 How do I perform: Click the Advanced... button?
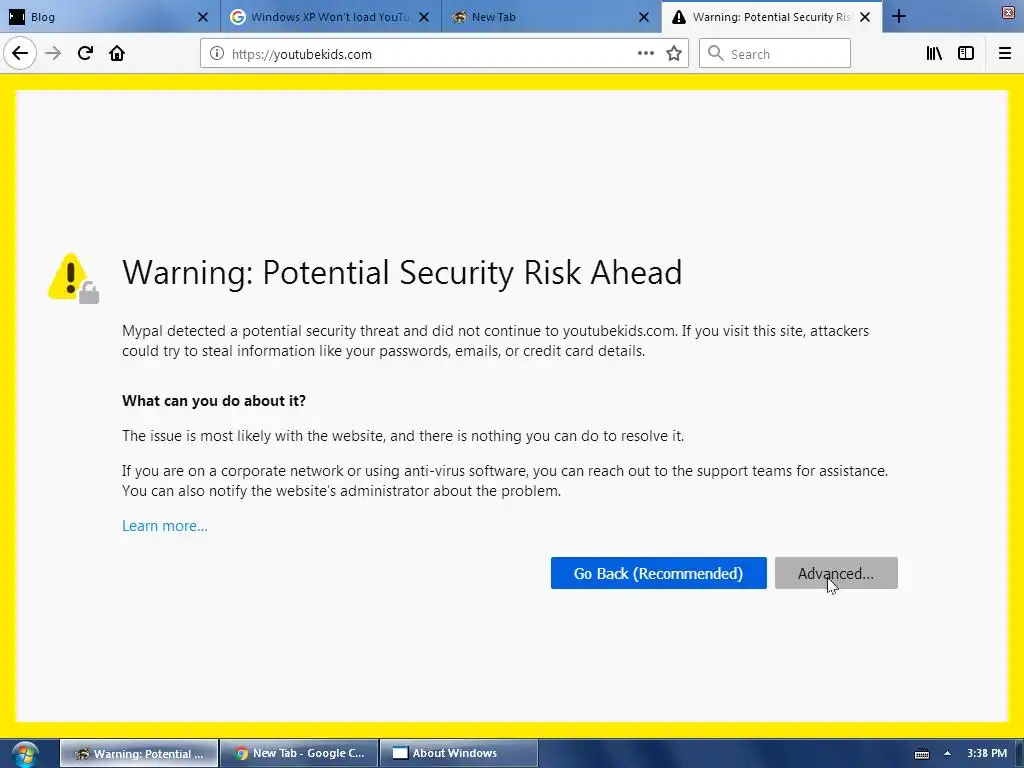tap(836, 573)
